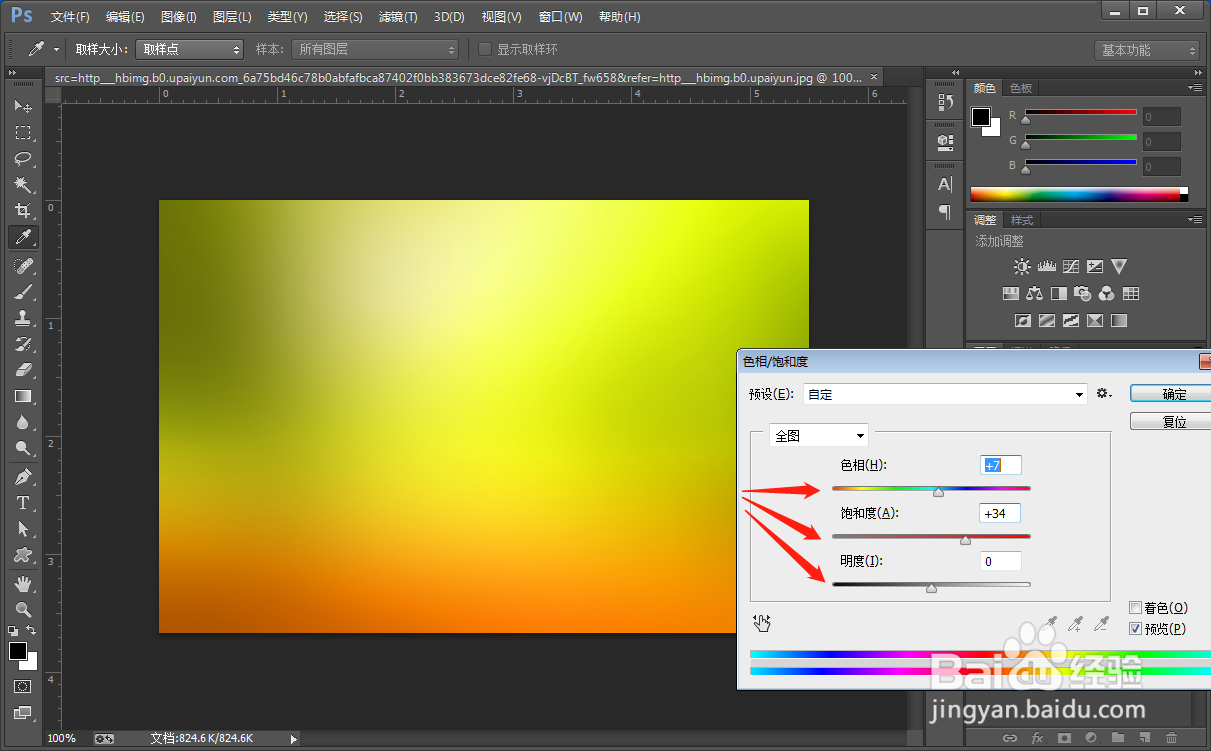The image size is (1211, 751).
Task: Select the Eyedropper tool in the toolbox
Action: [22, 237]
